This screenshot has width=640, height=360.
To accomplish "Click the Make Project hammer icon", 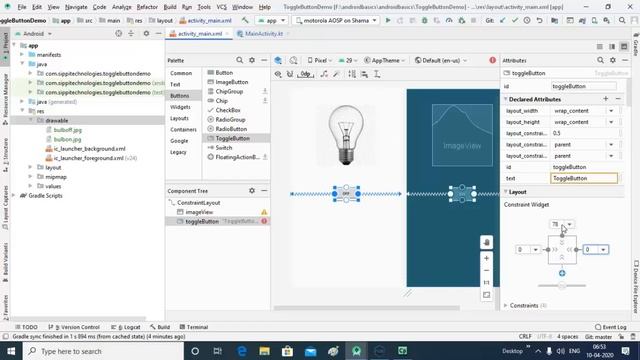I will pyautogui.click(x=245, y=20).
